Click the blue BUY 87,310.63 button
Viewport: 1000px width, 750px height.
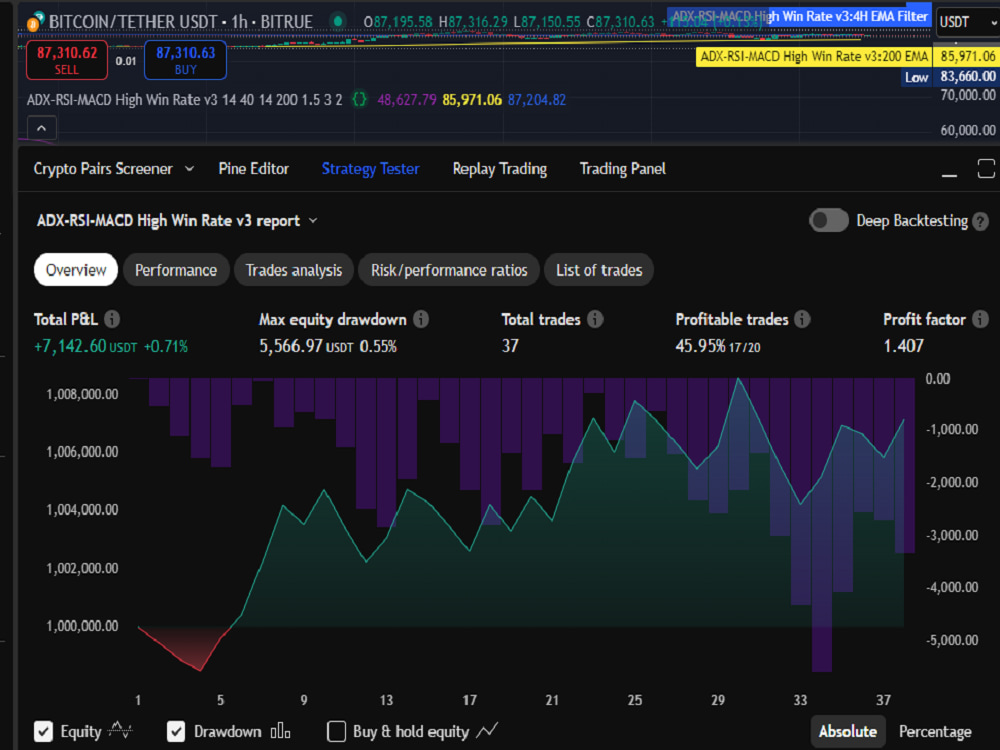(186, 60)
